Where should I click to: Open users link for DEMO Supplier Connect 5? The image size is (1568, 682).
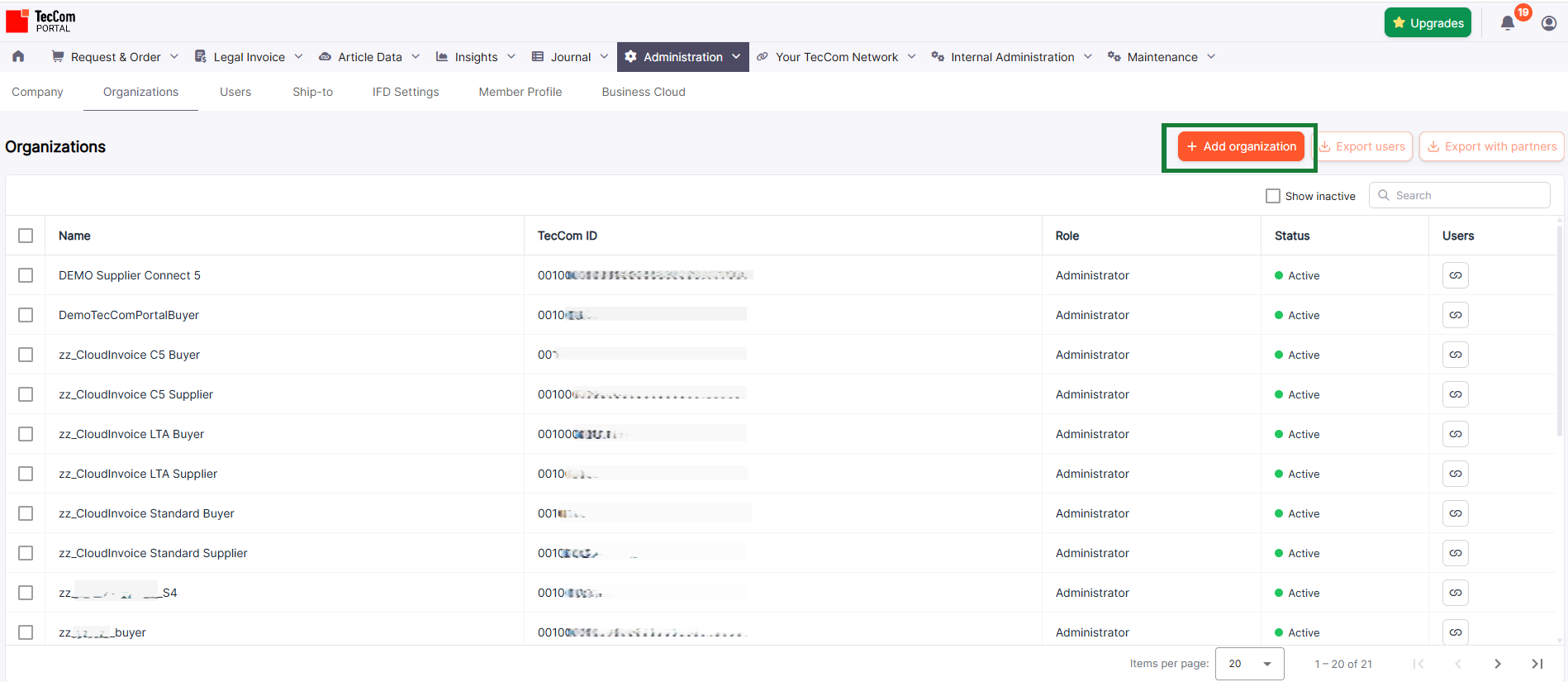[x=1455, y=275]
